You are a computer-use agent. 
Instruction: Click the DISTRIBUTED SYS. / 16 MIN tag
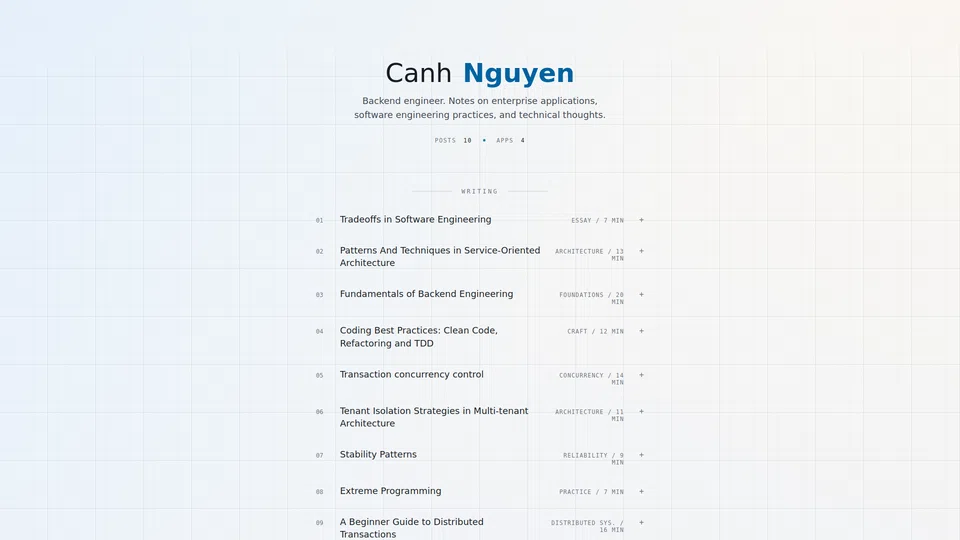point(587,526)
